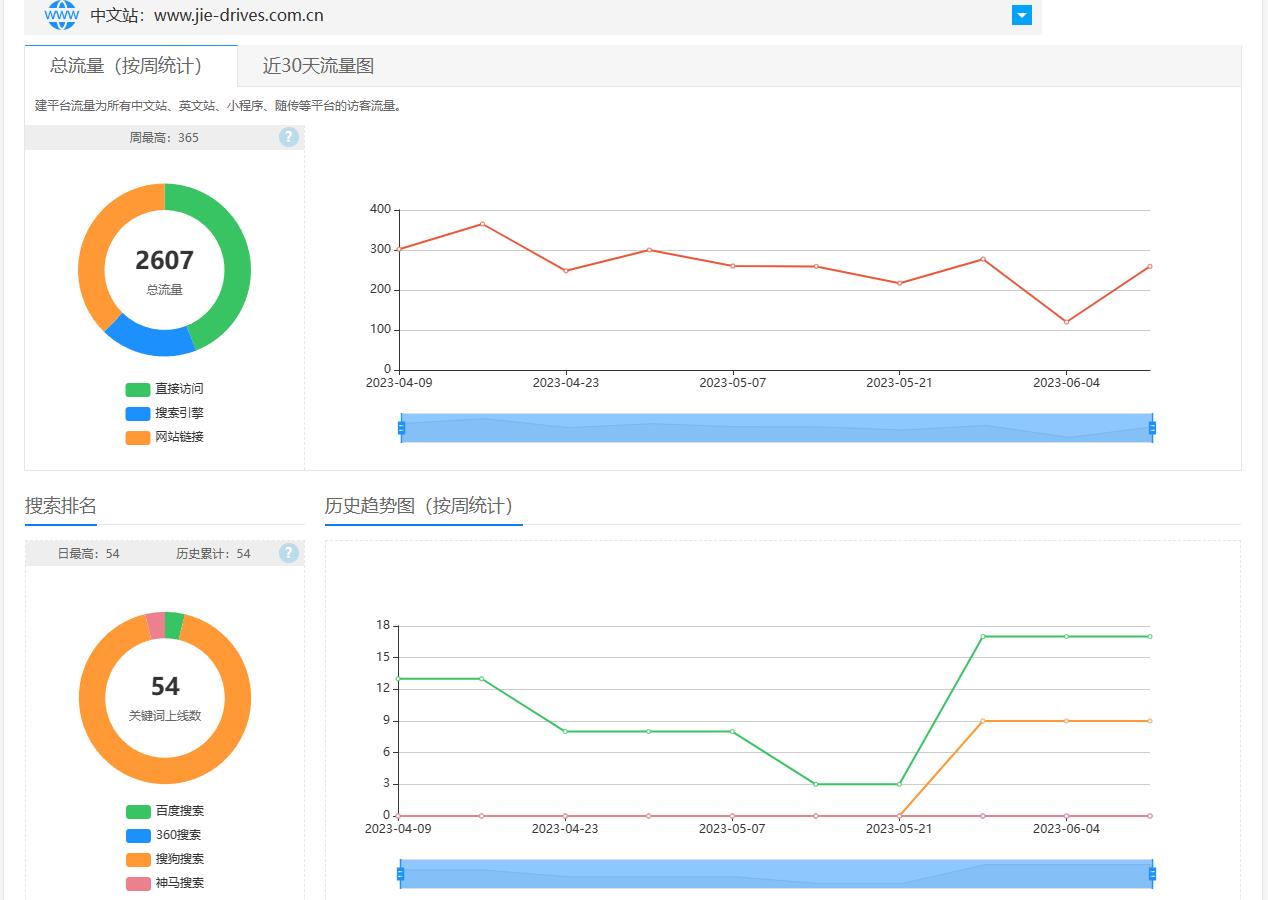Toggle 直接访问 legend swatch

(138, 389)
